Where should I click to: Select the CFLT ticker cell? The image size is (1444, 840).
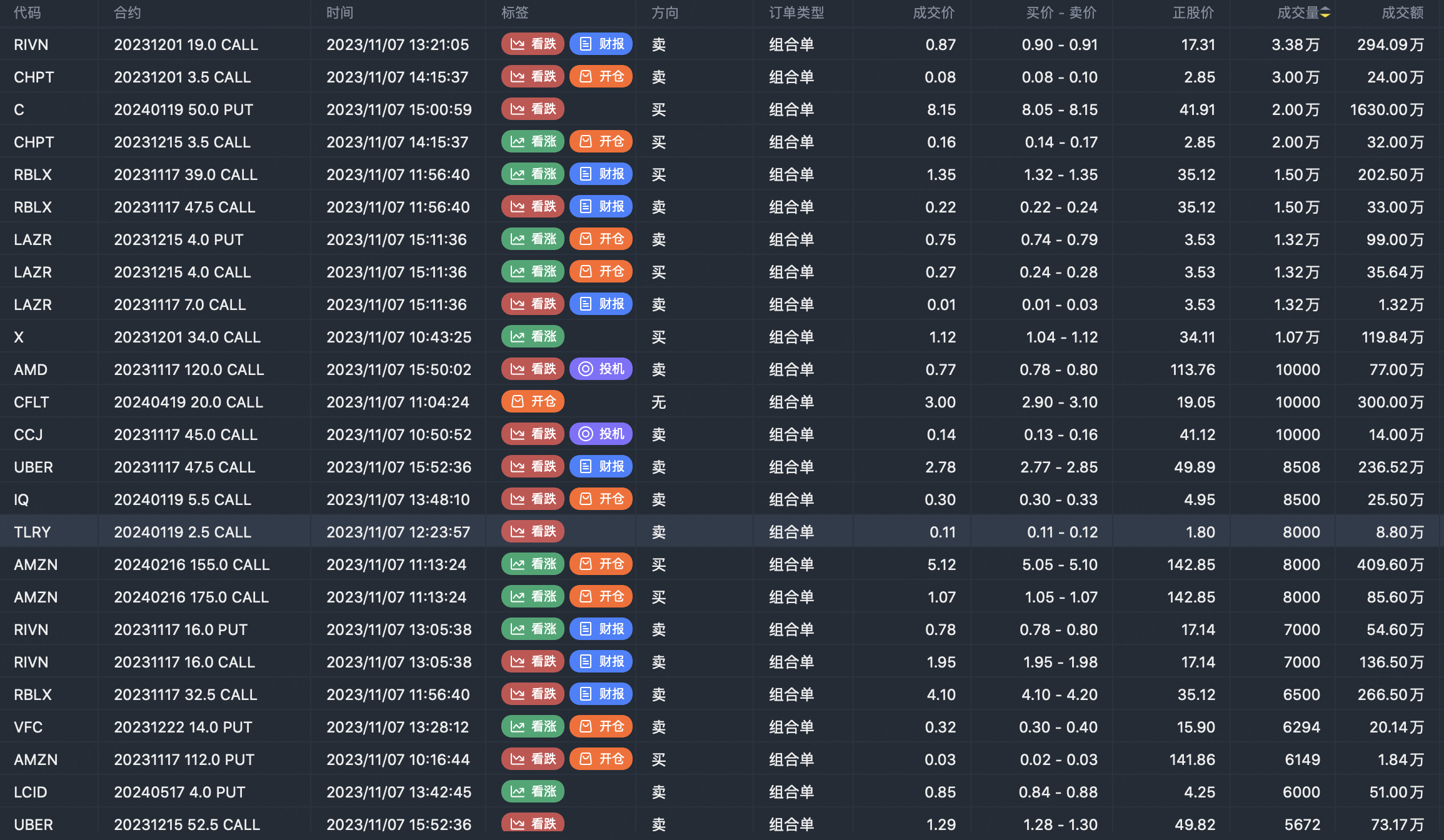31,402
